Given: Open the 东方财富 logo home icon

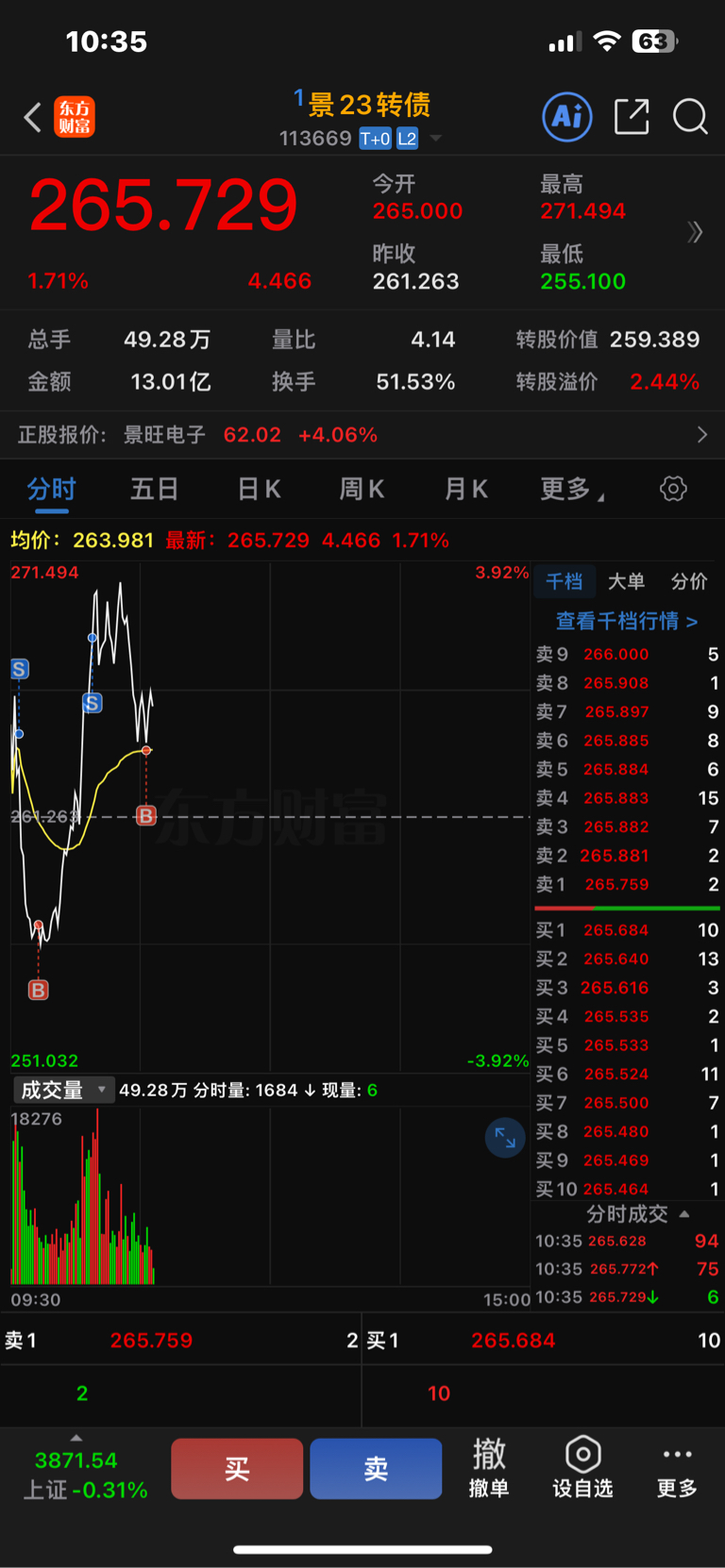Looking at the screenshot, I should pos(75,117).
